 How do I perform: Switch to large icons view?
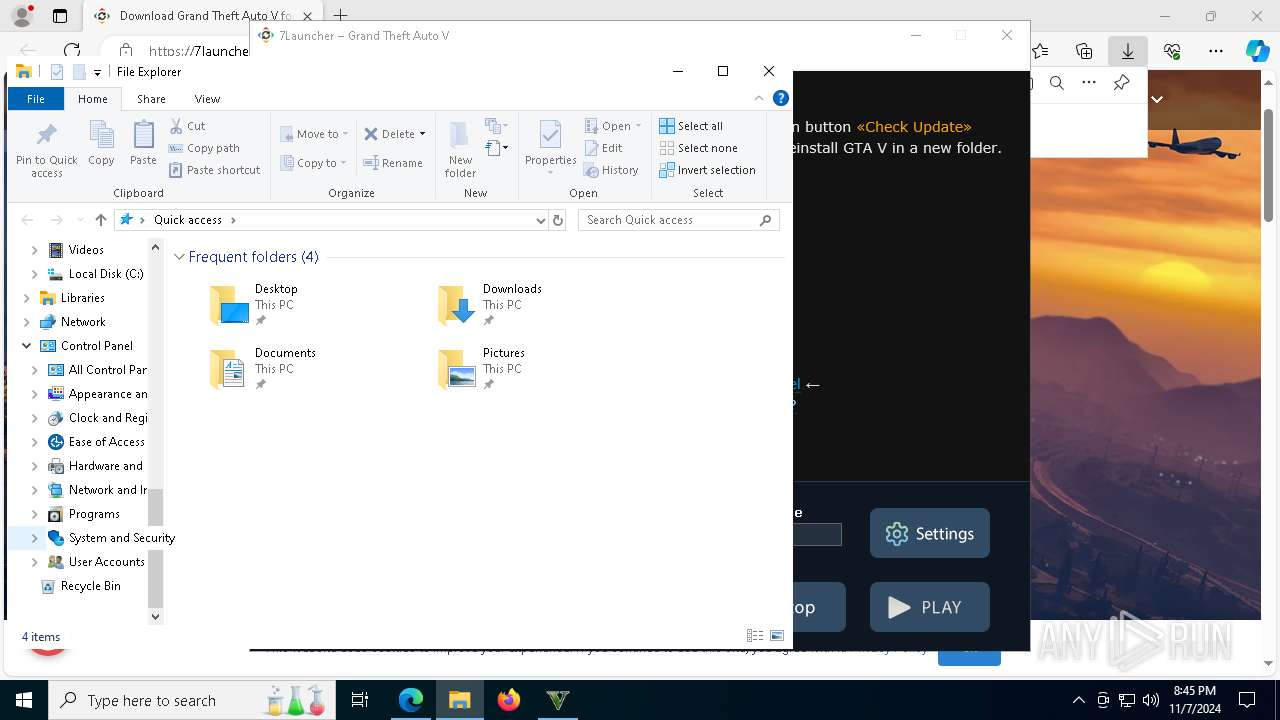click(777, 636)
